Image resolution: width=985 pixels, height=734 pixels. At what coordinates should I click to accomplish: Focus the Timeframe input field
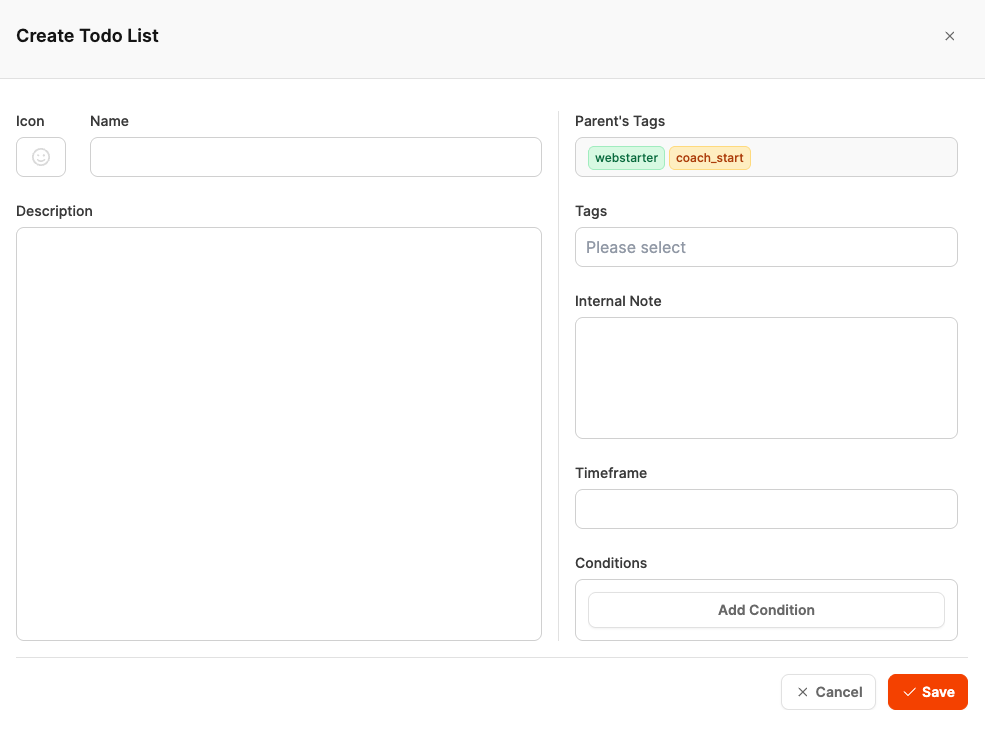coord(766,509)
